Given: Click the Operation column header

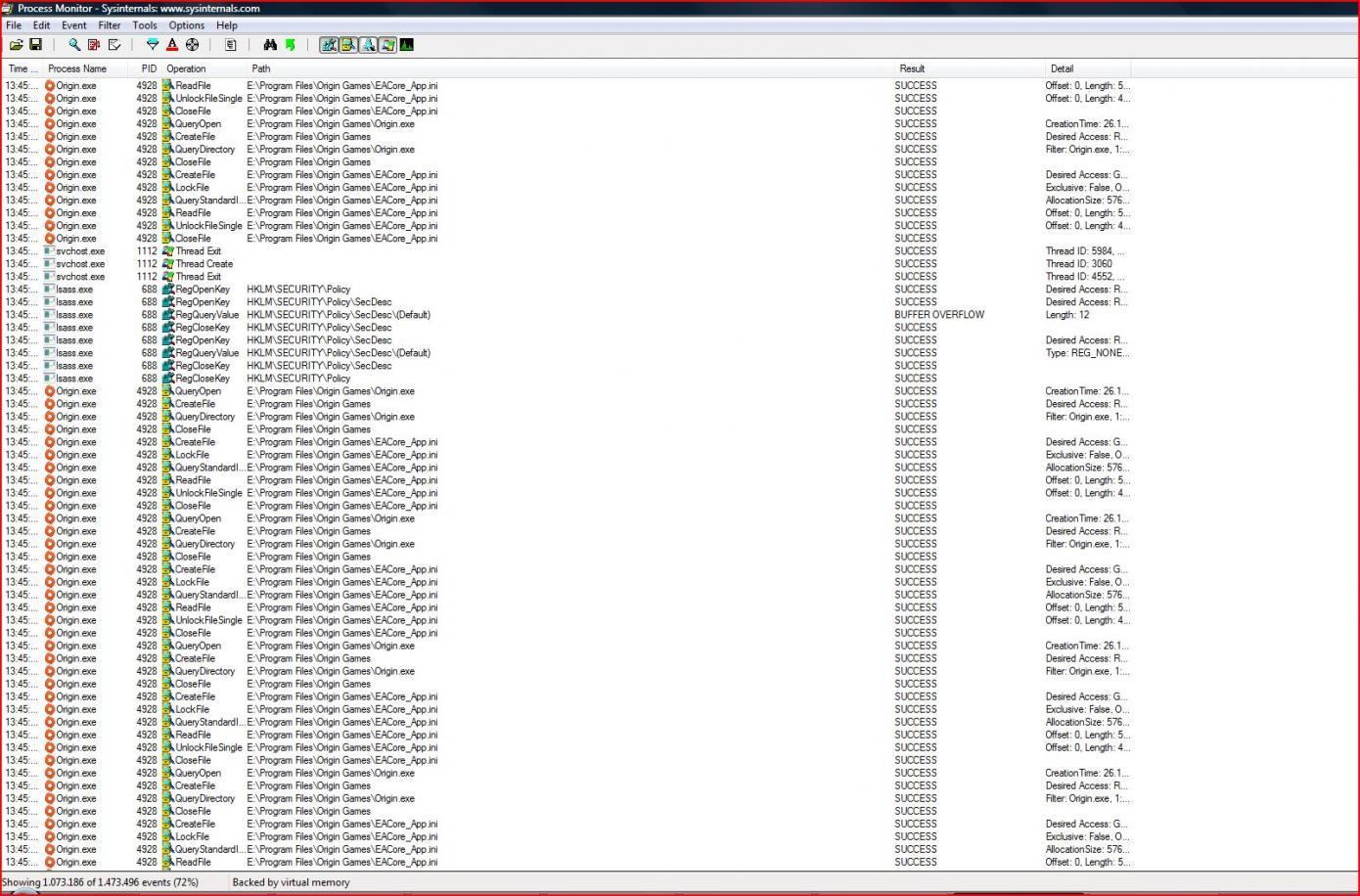Looking at the screenshot, I should [204, 68].
